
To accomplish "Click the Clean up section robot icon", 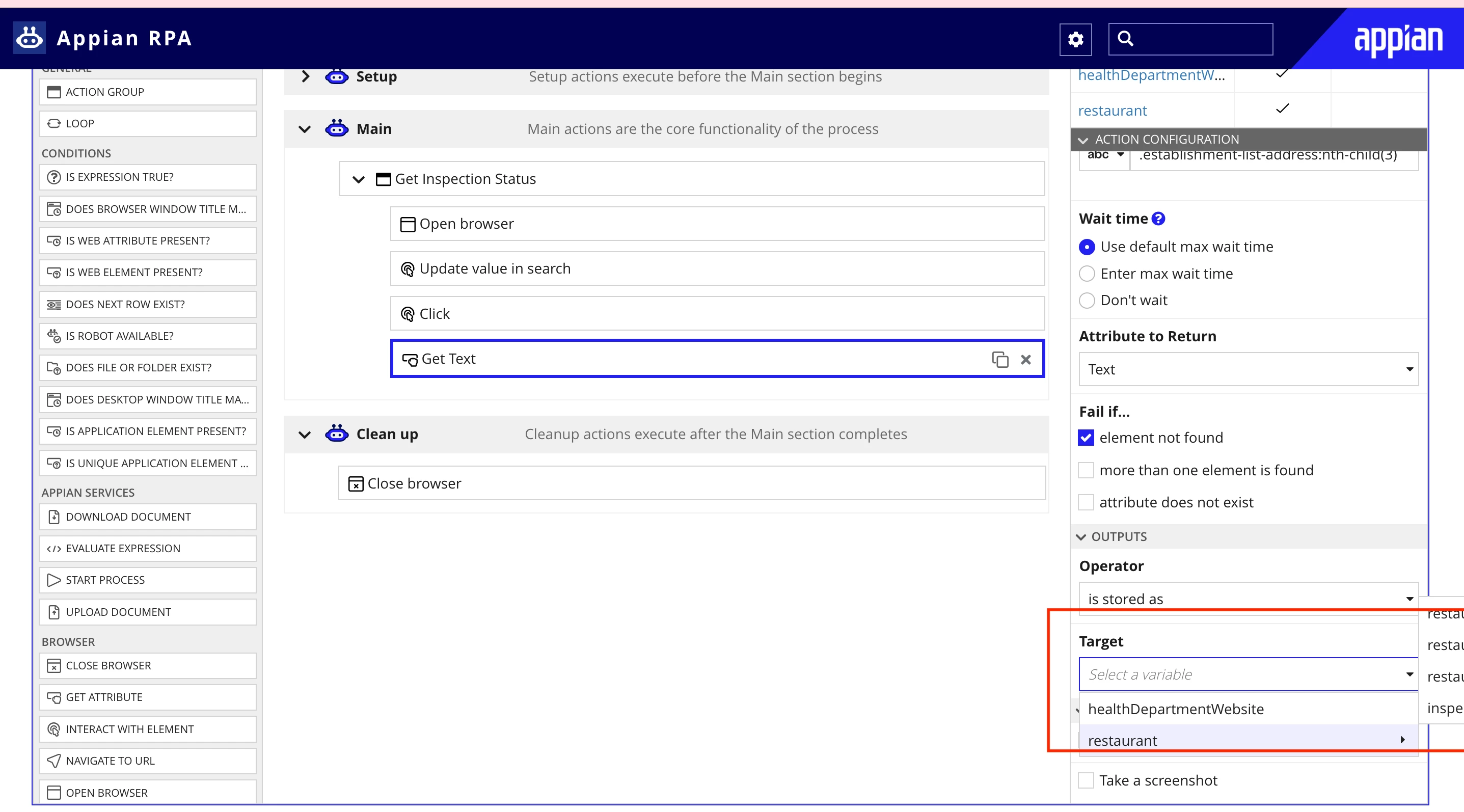I will (x=336, y=434).
